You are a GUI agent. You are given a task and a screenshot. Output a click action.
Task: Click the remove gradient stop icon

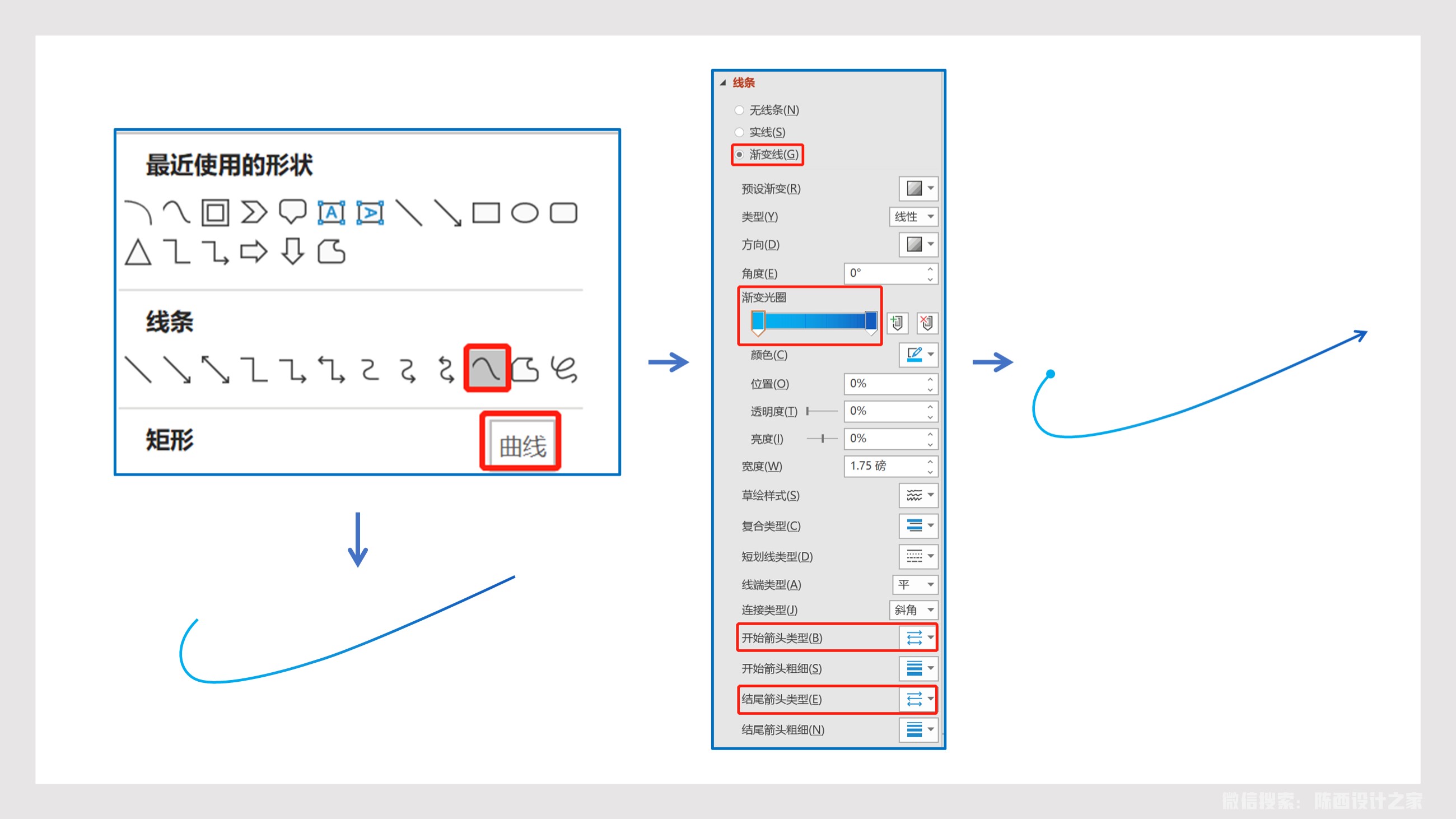point(926,323)
